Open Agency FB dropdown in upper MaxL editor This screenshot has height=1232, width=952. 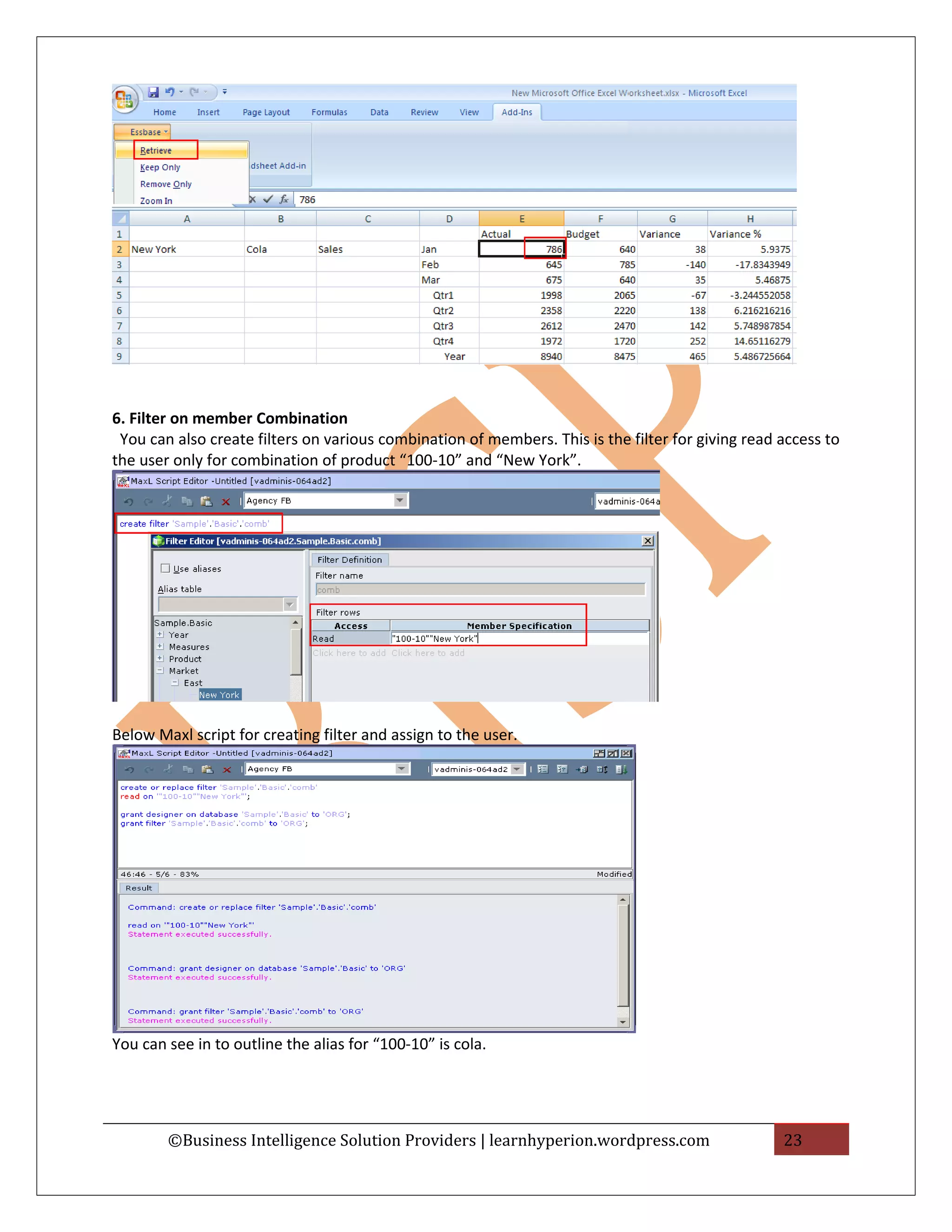coord(400,500)
